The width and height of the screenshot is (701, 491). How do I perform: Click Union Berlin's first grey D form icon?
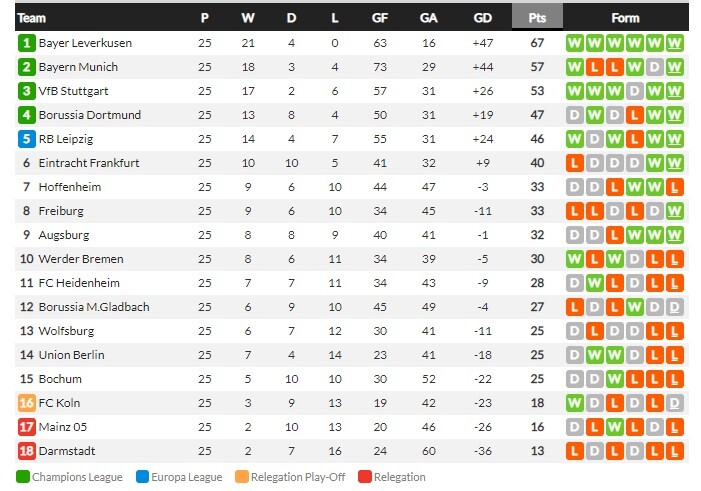point(575,355)
